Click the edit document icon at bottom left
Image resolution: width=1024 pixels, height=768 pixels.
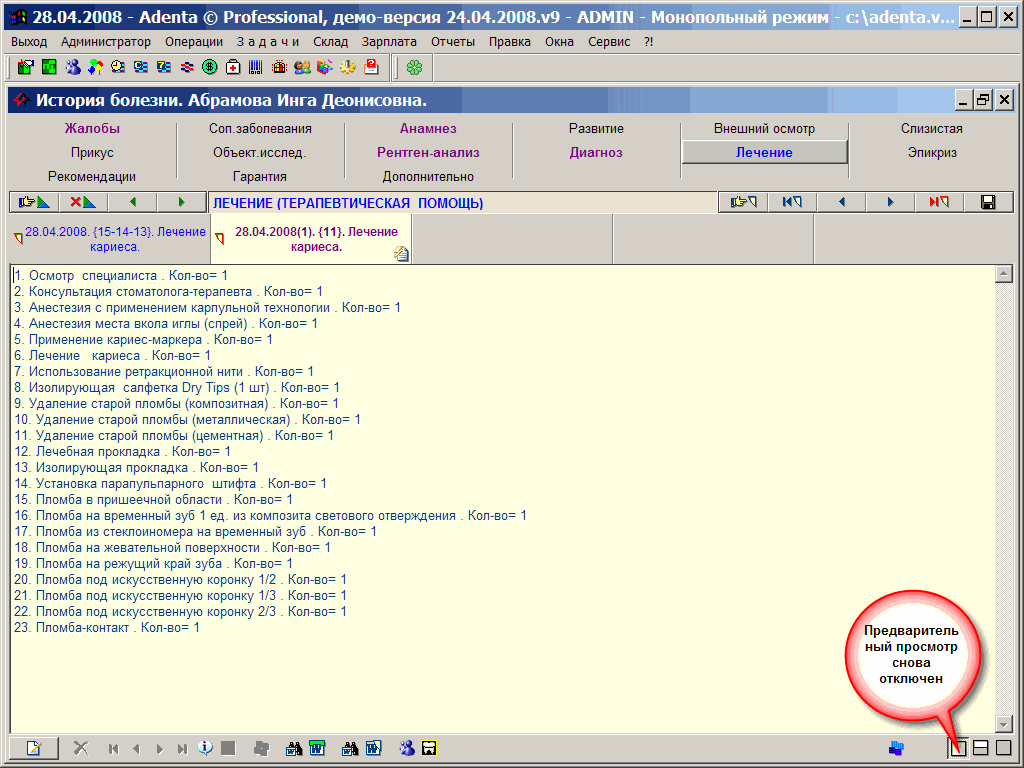click(x=34, y=747)
